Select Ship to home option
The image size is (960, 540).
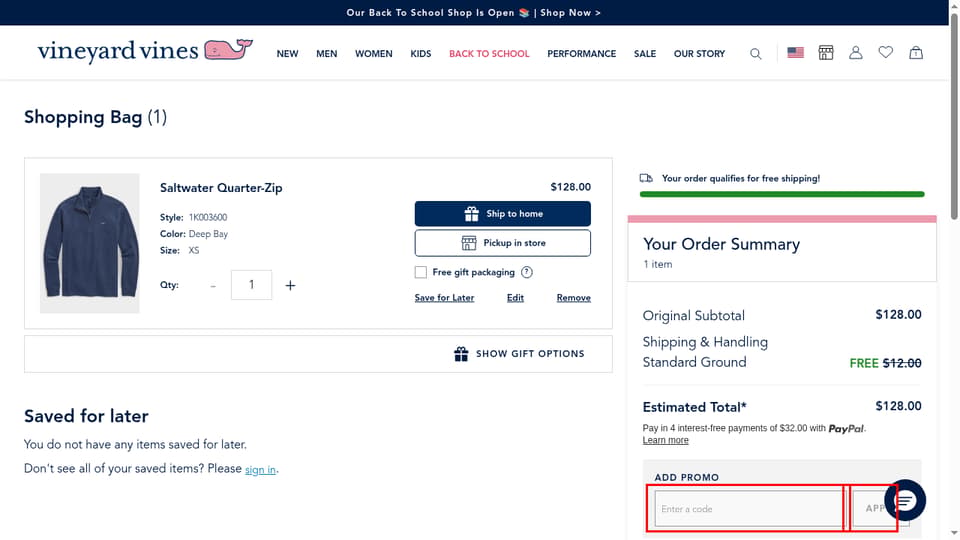pos(503,214)
